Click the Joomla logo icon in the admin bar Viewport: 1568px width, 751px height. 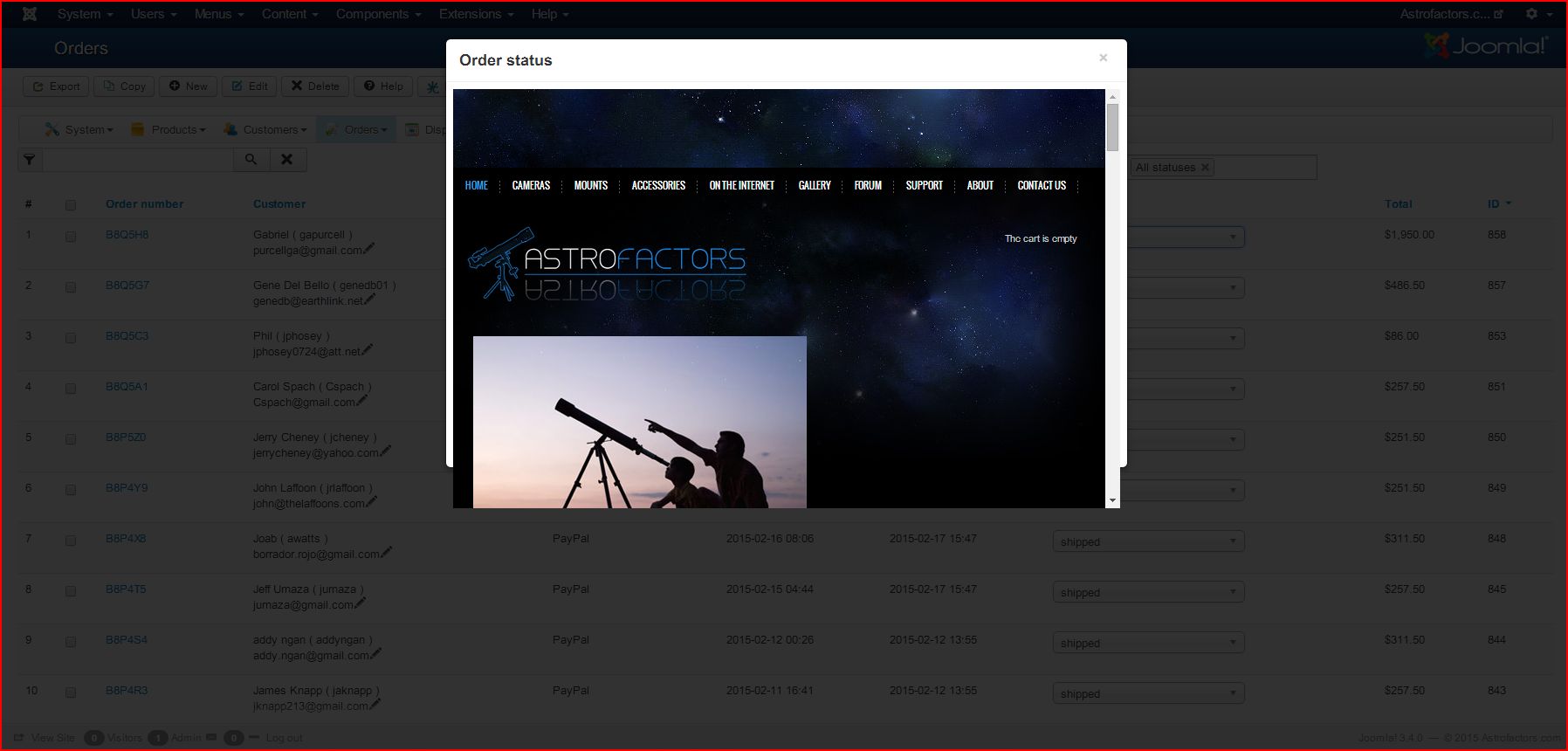point(29,14)
